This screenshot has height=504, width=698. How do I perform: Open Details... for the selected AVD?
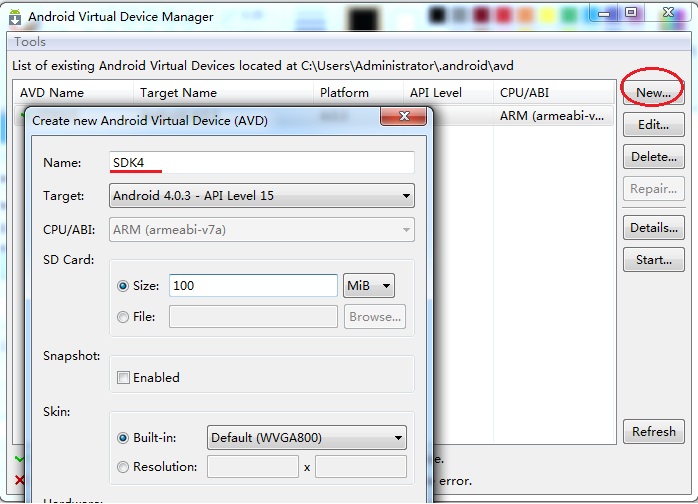coord(653,228)
